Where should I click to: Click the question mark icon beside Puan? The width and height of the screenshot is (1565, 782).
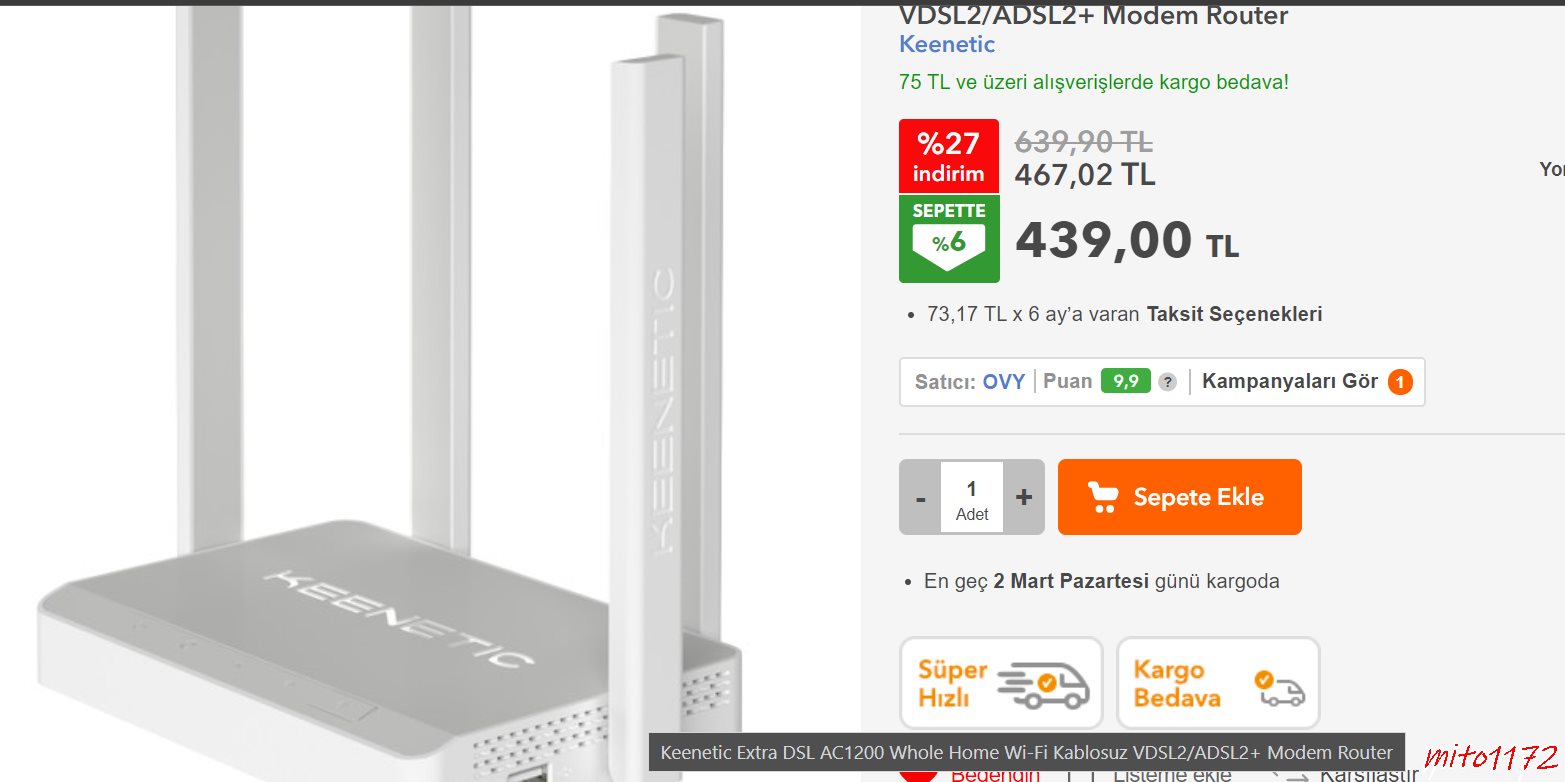1167,382
